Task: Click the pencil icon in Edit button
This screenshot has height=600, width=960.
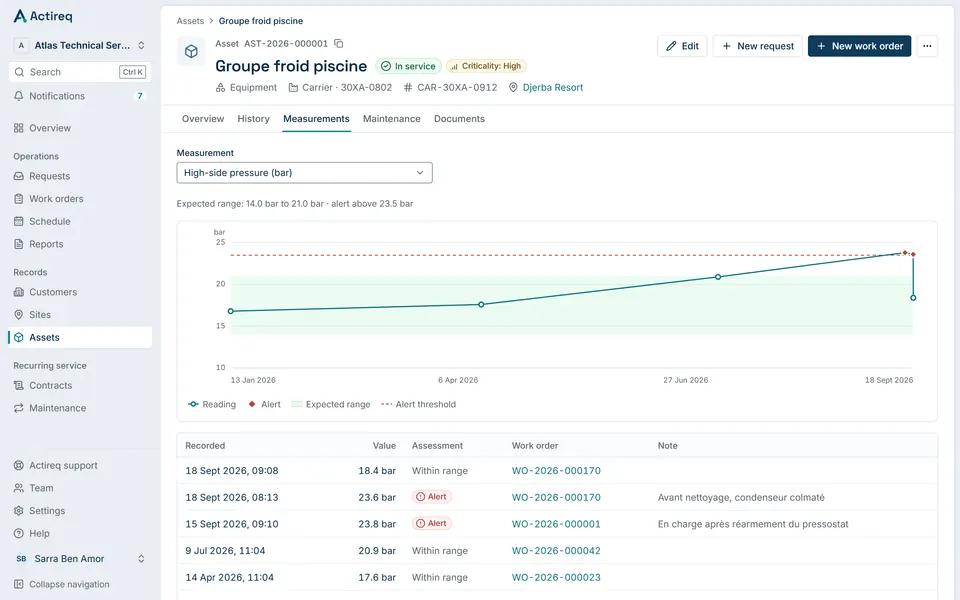Action: 671,46
